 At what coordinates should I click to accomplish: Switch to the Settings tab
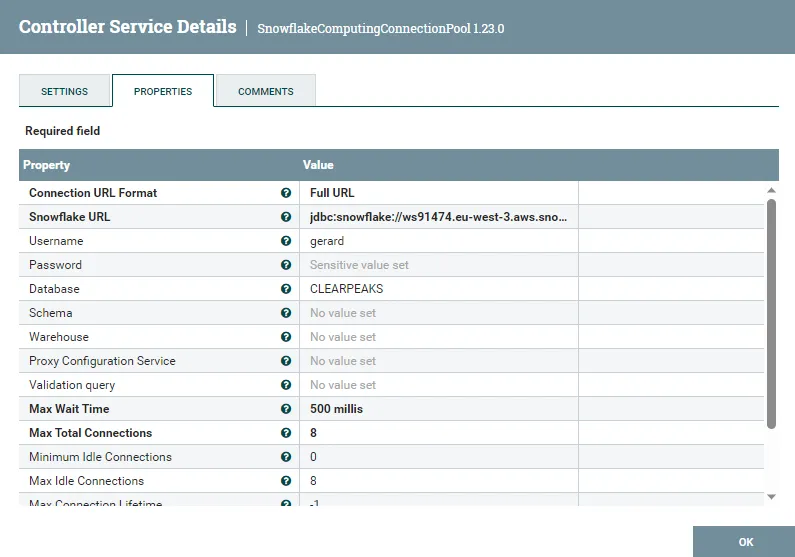point(64,91)
